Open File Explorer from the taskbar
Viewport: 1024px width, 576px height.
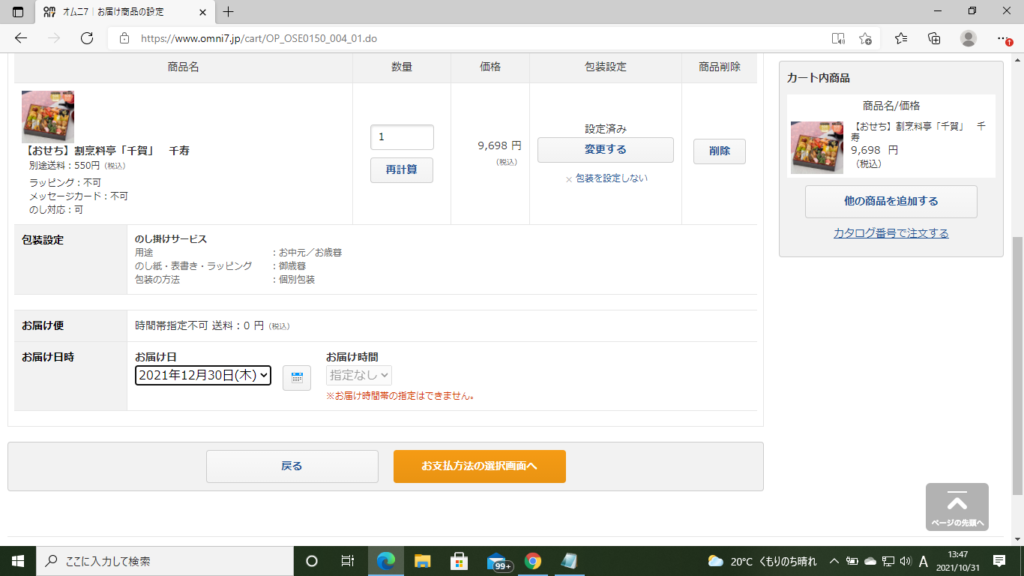tap(423, 561)
